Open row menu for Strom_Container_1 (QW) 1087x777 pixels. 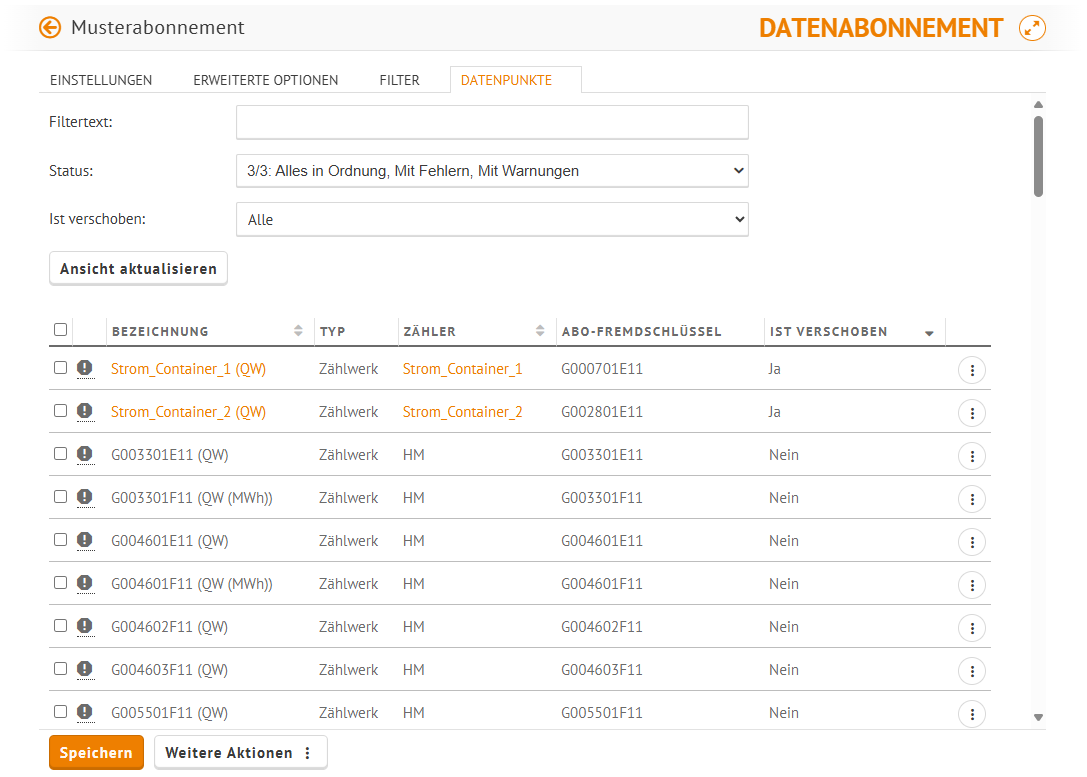tap(972, 371)
